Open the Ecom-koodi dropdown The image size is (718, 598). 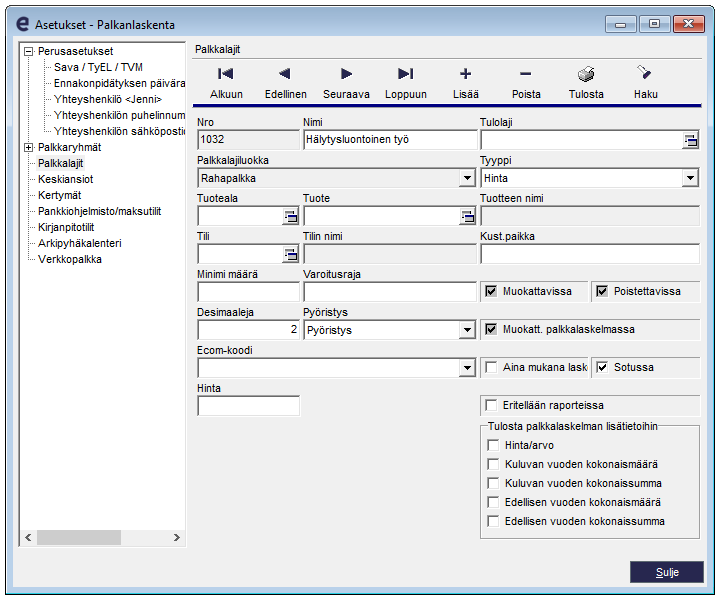467,368
